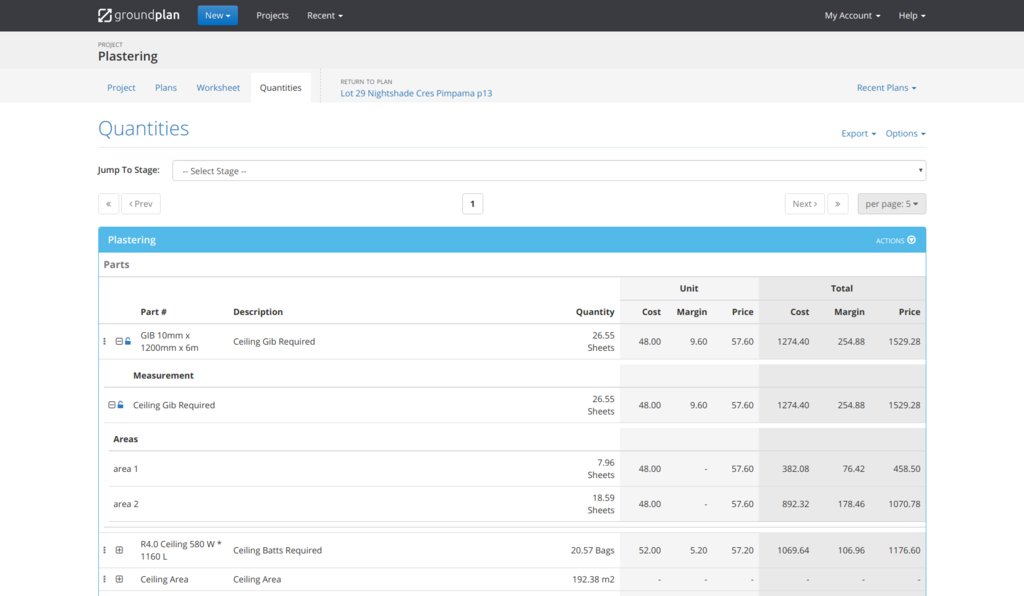Open the per page dropdown
1024x596 pixels.
point(891,204)
